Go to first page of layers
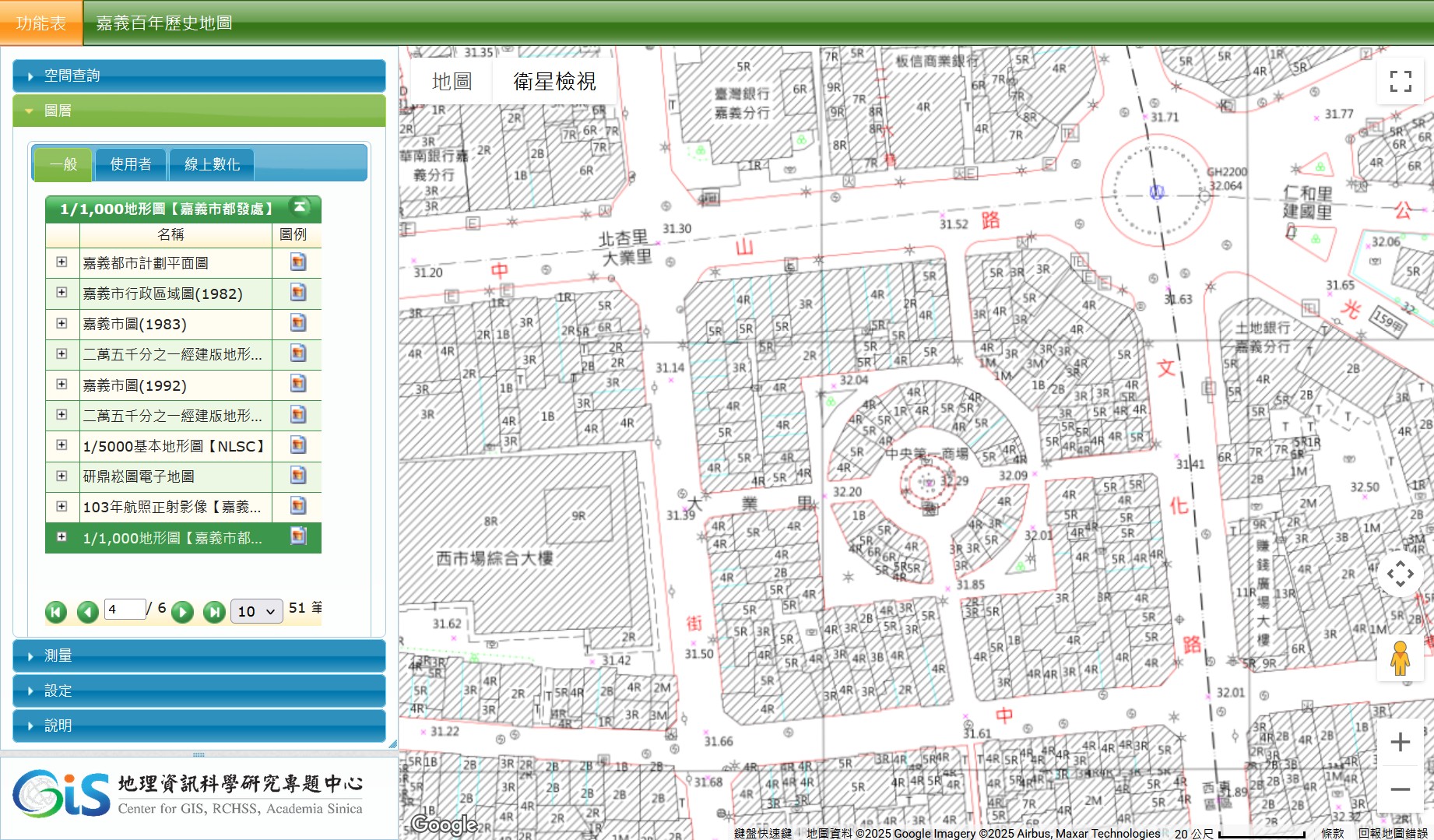Viewport: 1434px width, 840px height. pyautogui.click(x=56, y=612)
